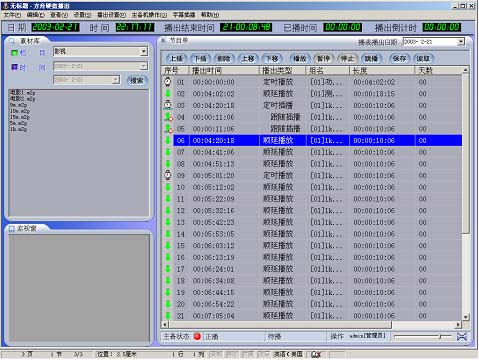This screenshot has width=479, height=360.
Task: Click the 读取 load button
Action: click(423, 59)
